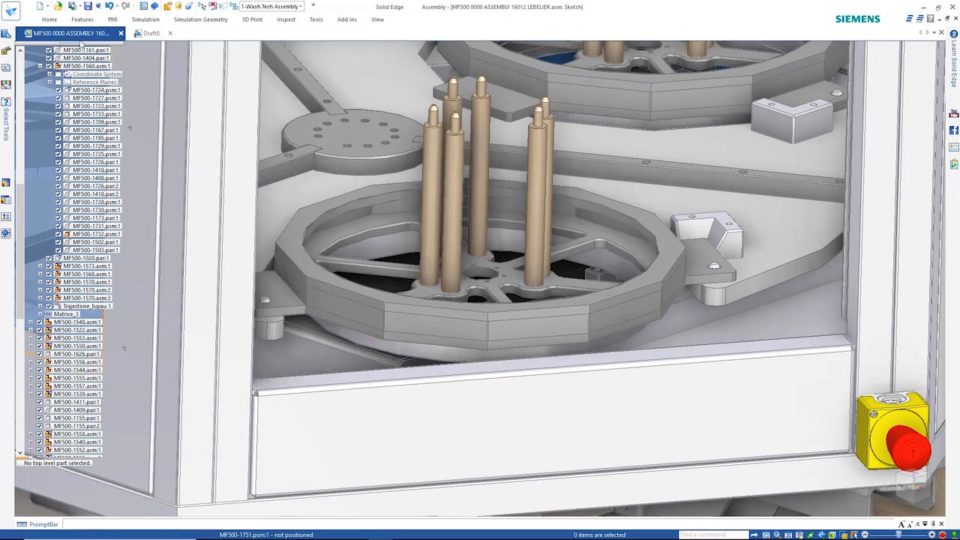Click the Solid Edge application button
Image resolution: width=960 pixels, height=540 pixels.
(x=12, y=9)
